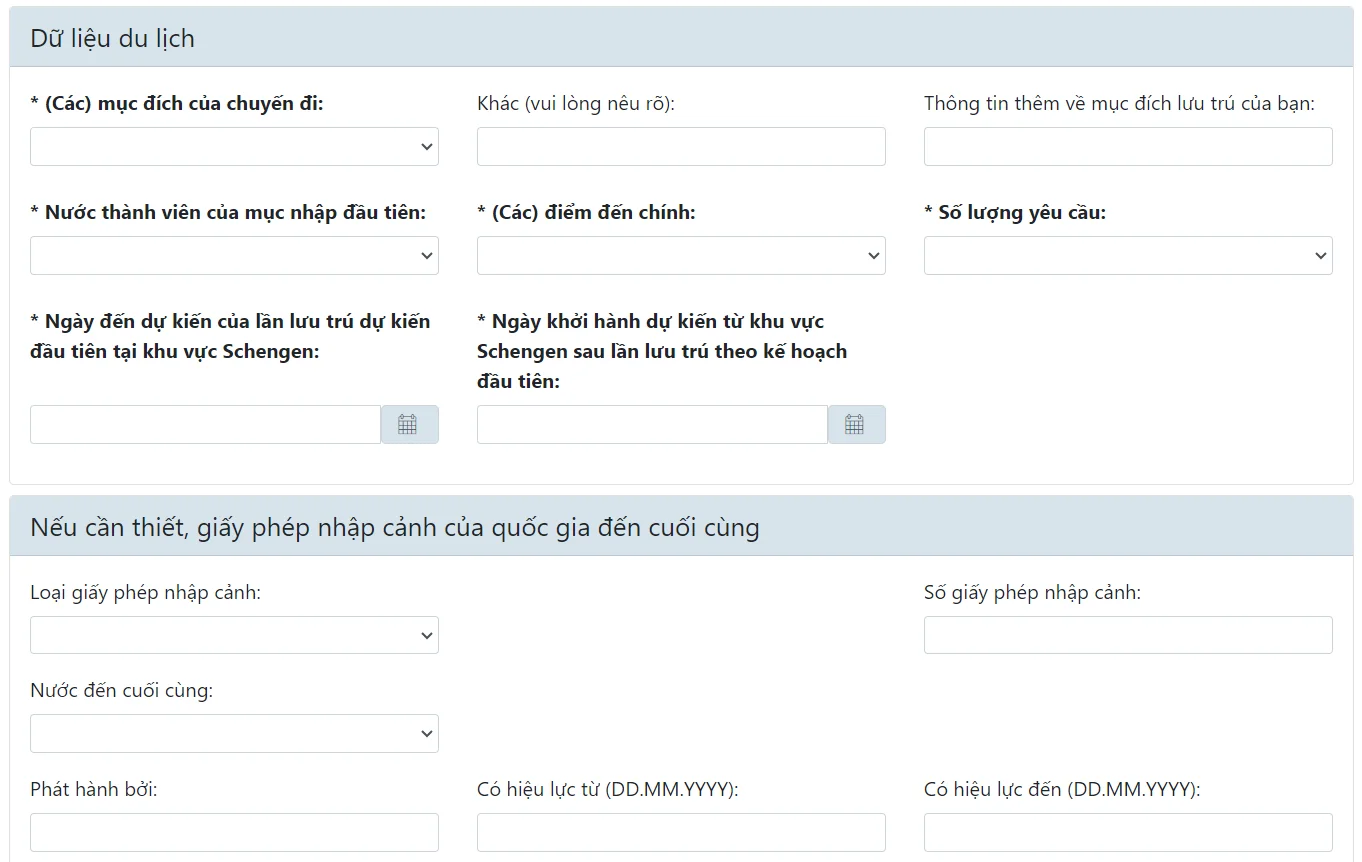The width and height of the screenshot is (1362, 862).
Task: Focus the 'Có hiệu lực đến' date field
Action: (1128, 832)
